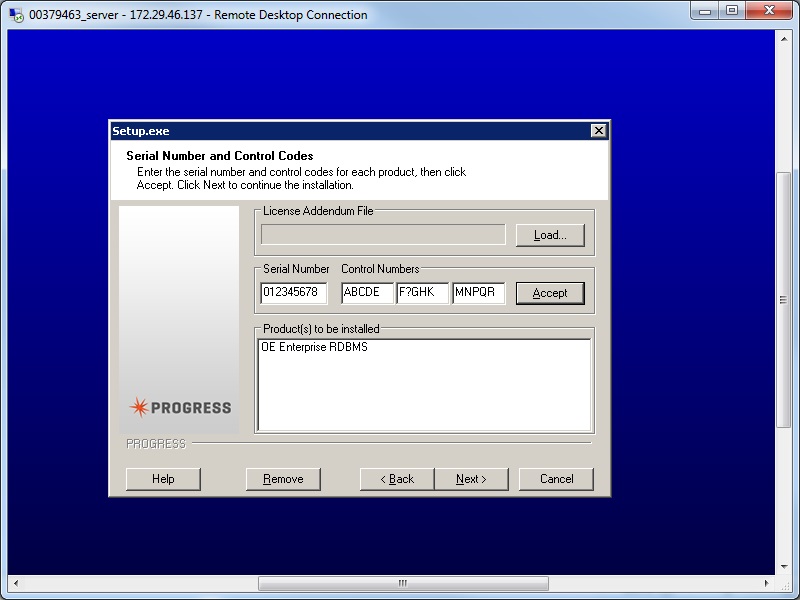Click the horizontal scrollbar right arrow

766,583
